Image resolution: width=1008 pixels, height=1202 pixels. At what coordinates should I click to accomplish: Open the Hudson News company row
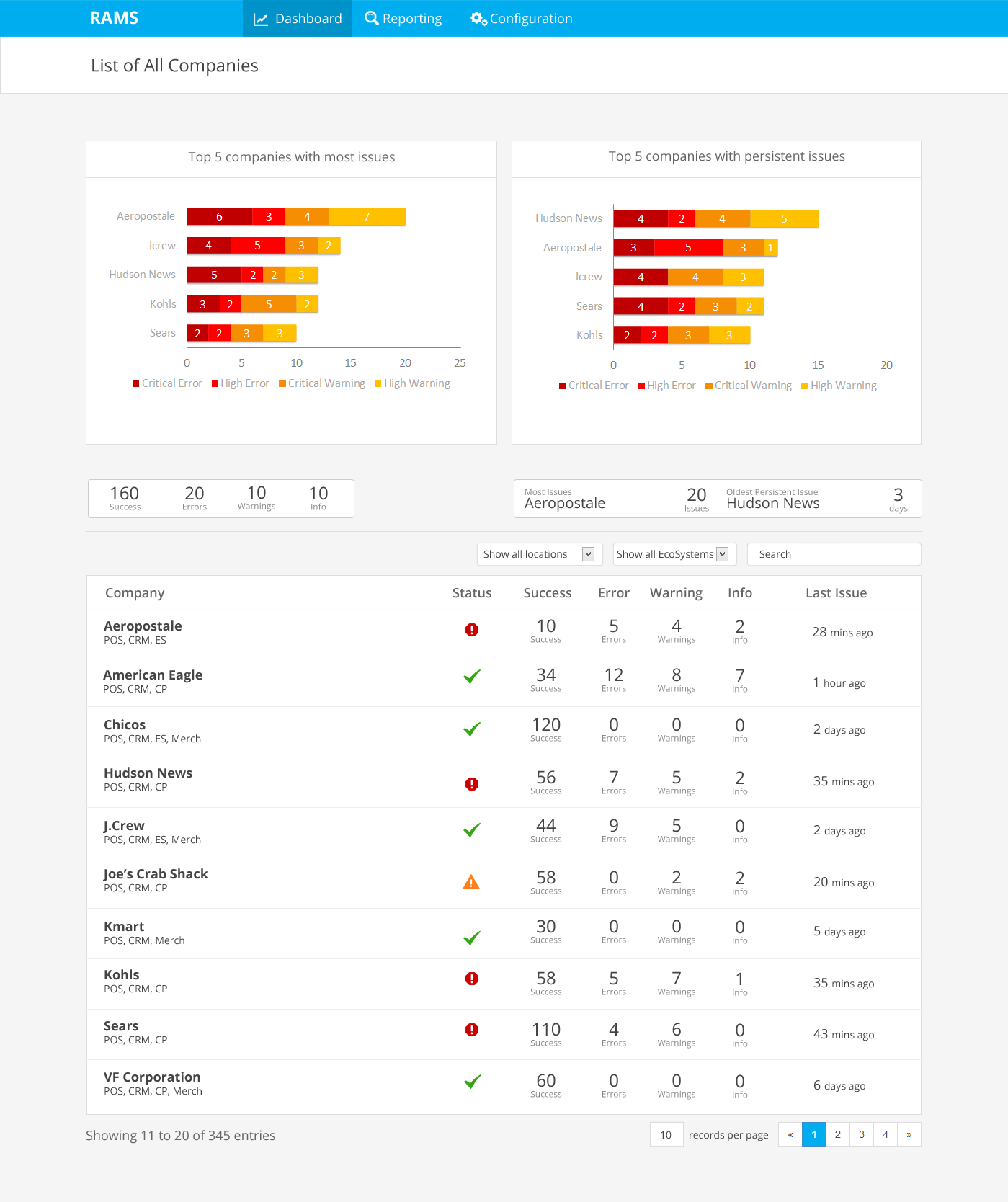[x=504, y=783]
